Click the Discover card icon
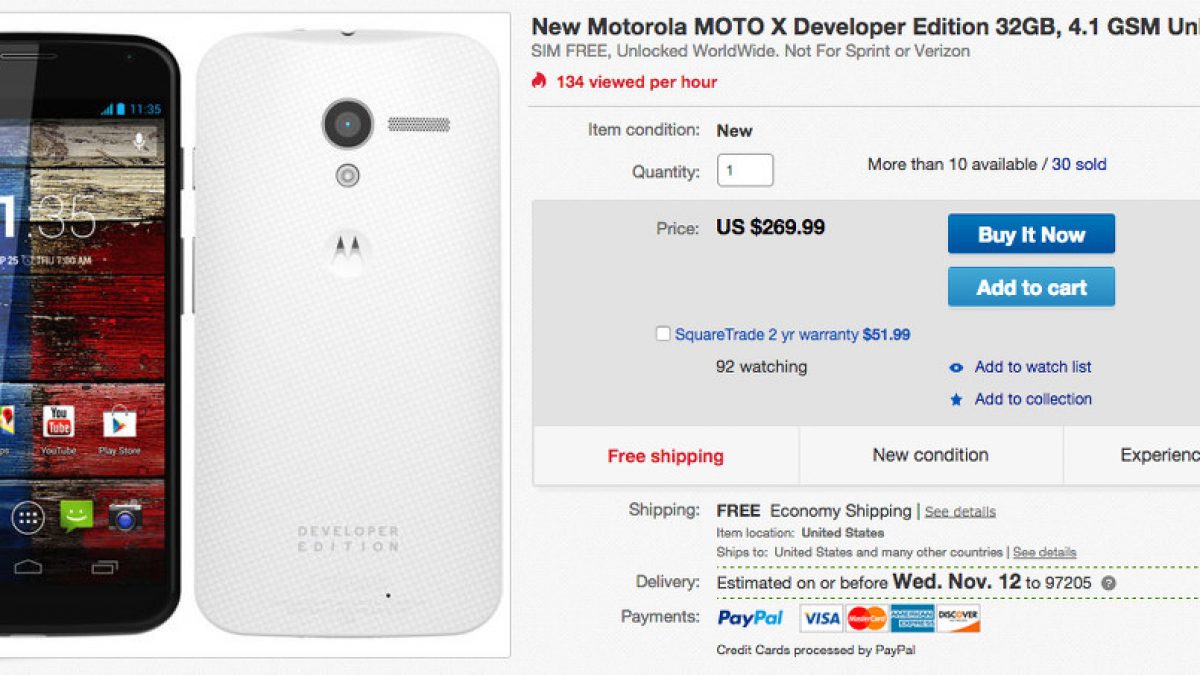This screenshot has width=1200, height=675. coord(958,618)
